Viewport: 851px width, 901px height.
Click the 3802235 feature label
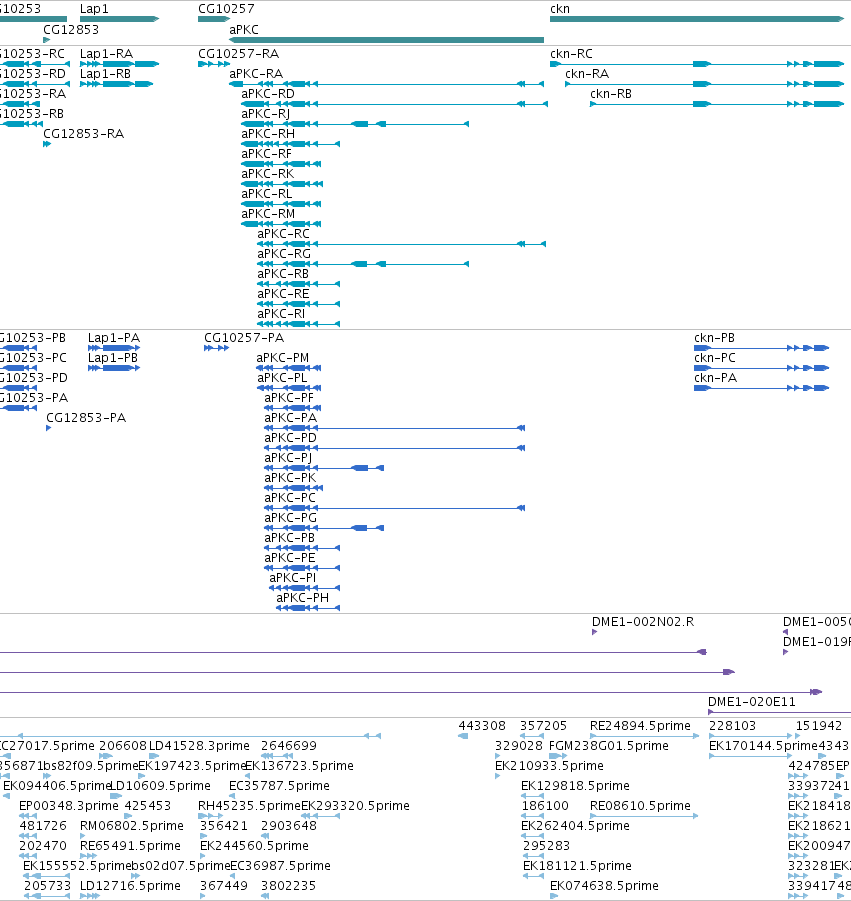point(288,885)
